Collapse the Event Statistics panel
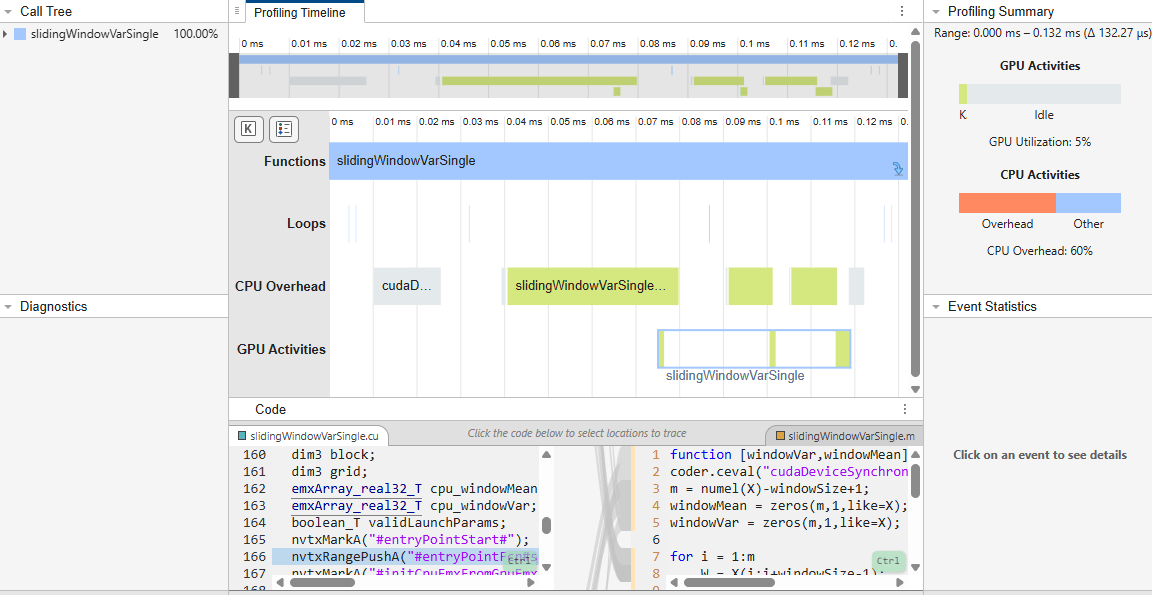 tap(936, 306)
